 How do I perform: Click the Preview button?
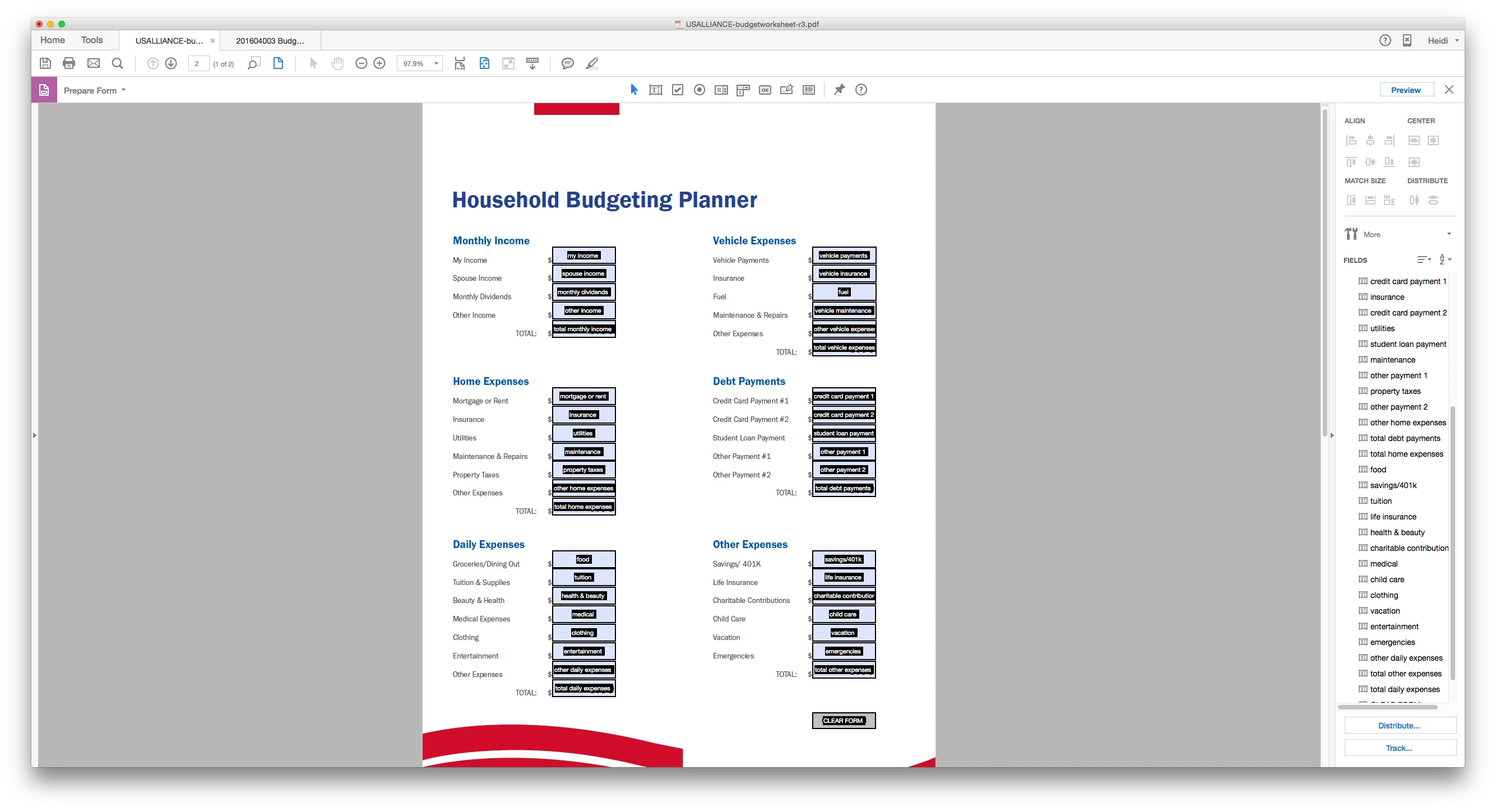pos(1405,90)
